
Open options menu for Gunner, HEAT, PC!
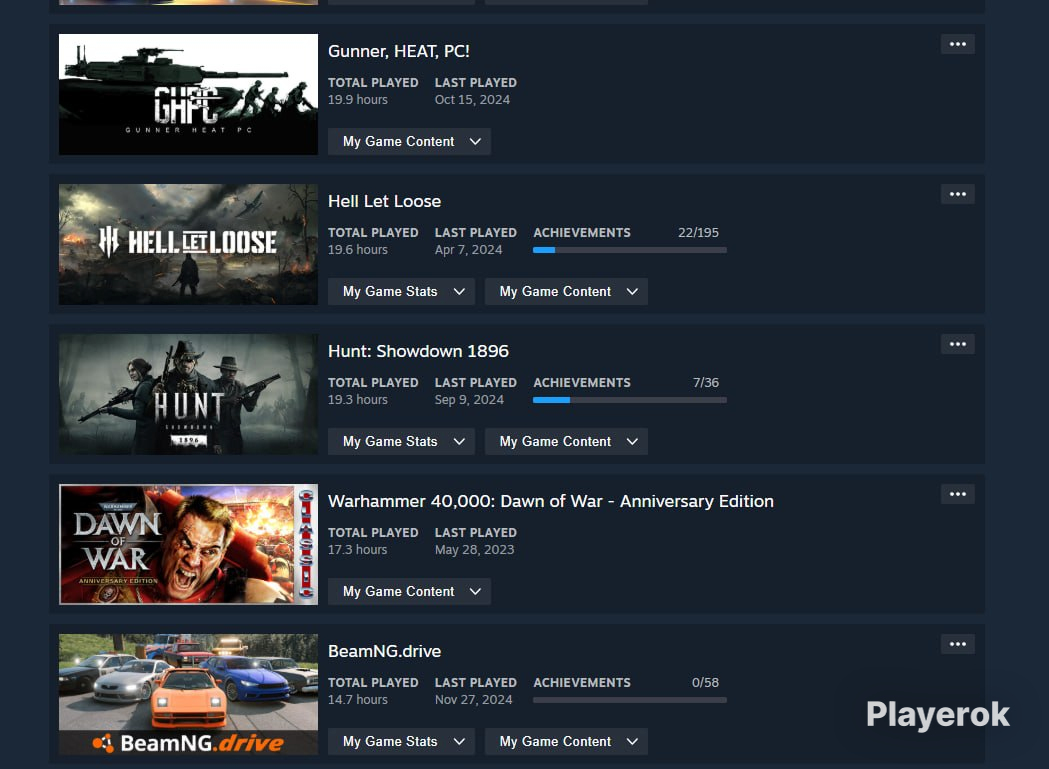pyautogui.click(x=957, y=44)
